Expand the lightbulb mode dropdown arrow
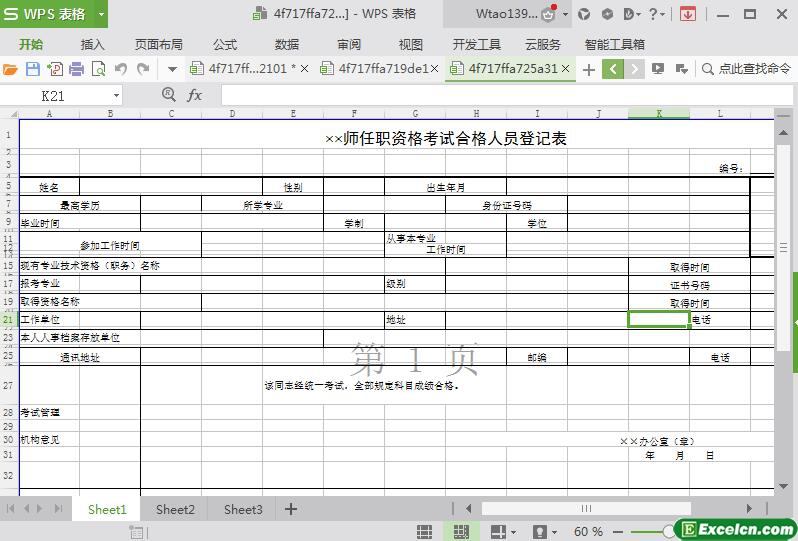Screen dimensions: 798x541 coord(554,532)
